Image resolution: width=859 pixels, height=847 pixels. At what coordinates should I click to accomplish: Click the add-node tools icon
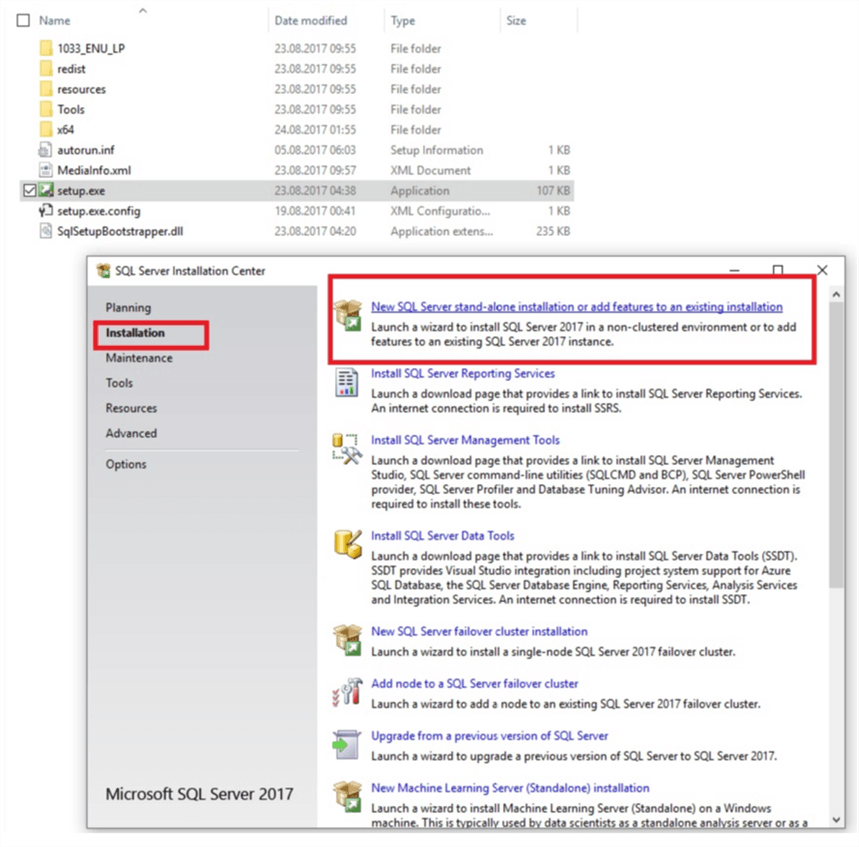point(349,690)
